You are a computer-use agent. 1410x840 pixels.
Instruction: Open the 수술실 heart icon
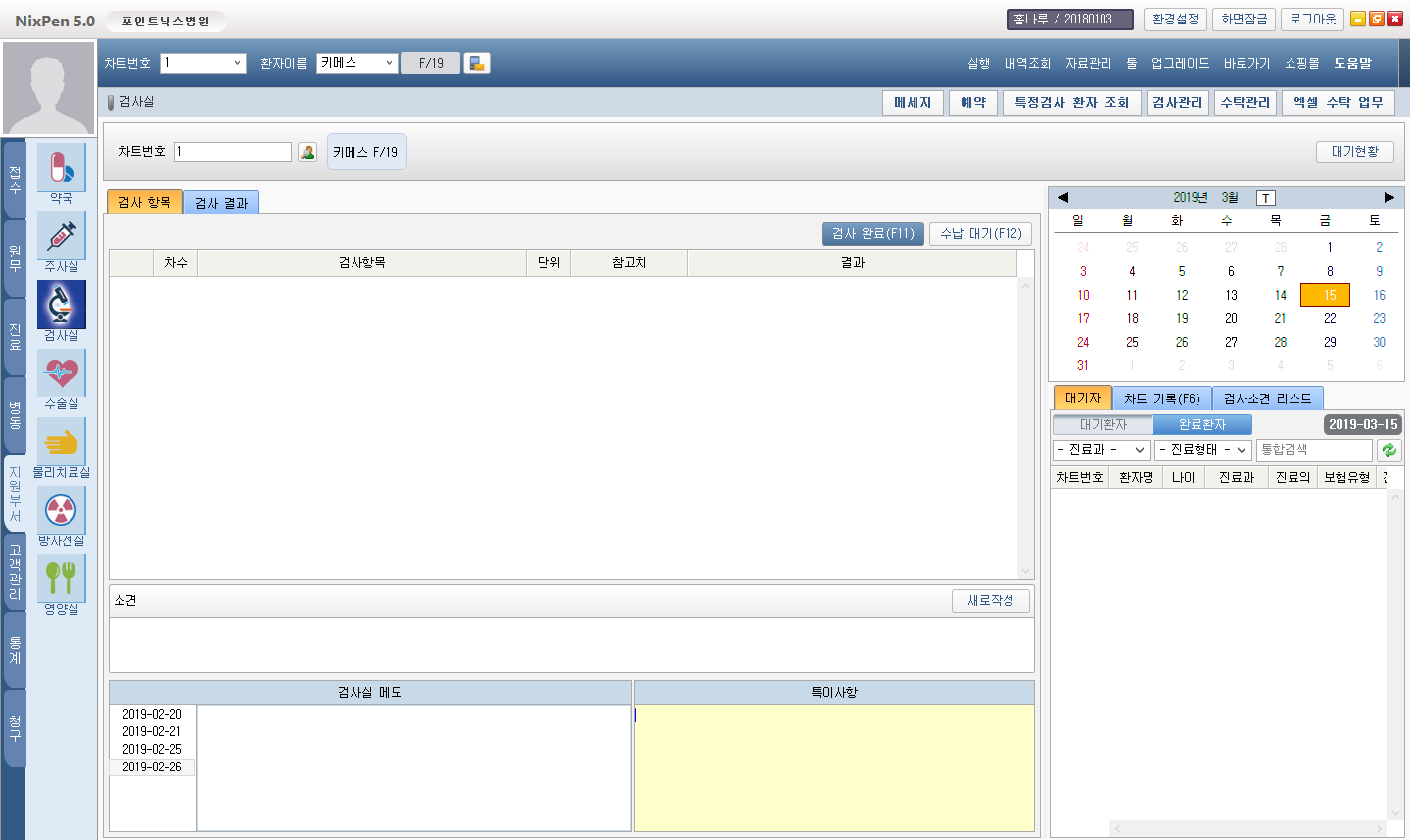(61, 373)
